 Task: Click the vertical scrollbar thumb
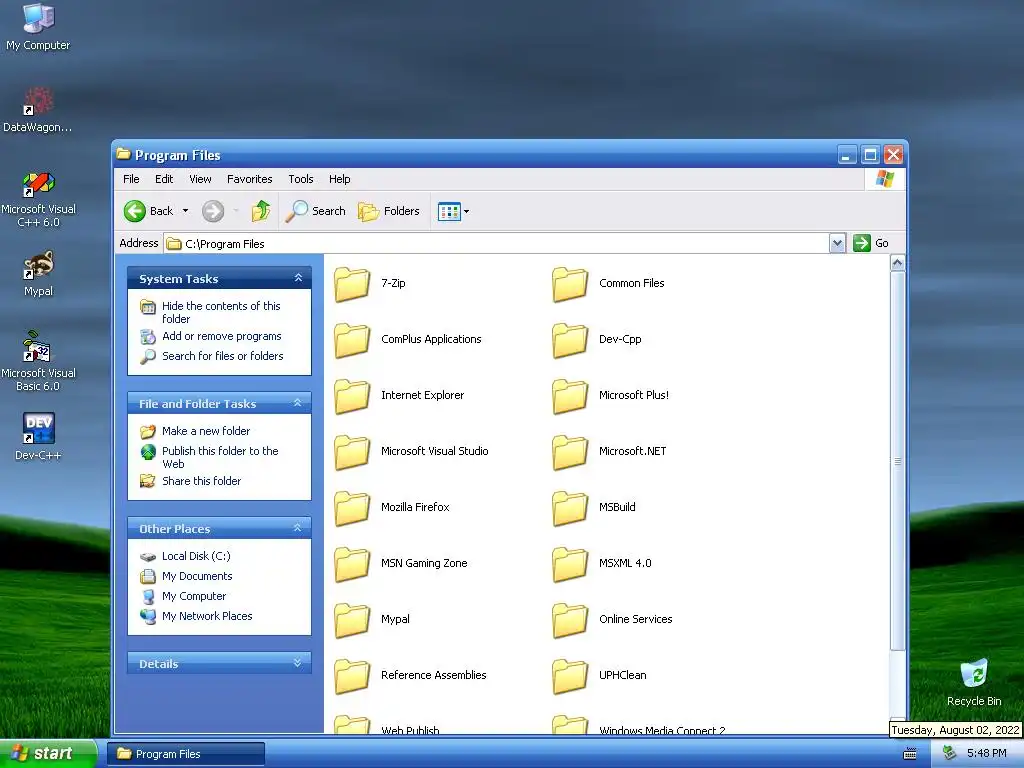coord(897,461)
